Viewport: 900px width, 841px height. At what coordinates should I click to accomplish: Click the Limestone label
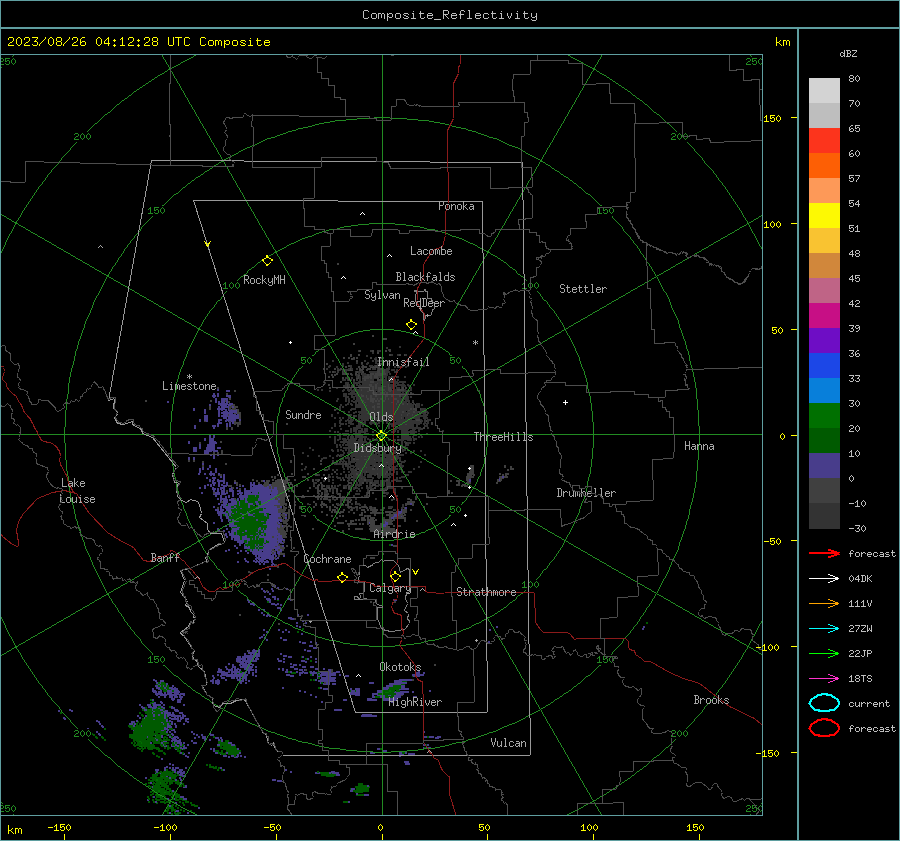189,386
